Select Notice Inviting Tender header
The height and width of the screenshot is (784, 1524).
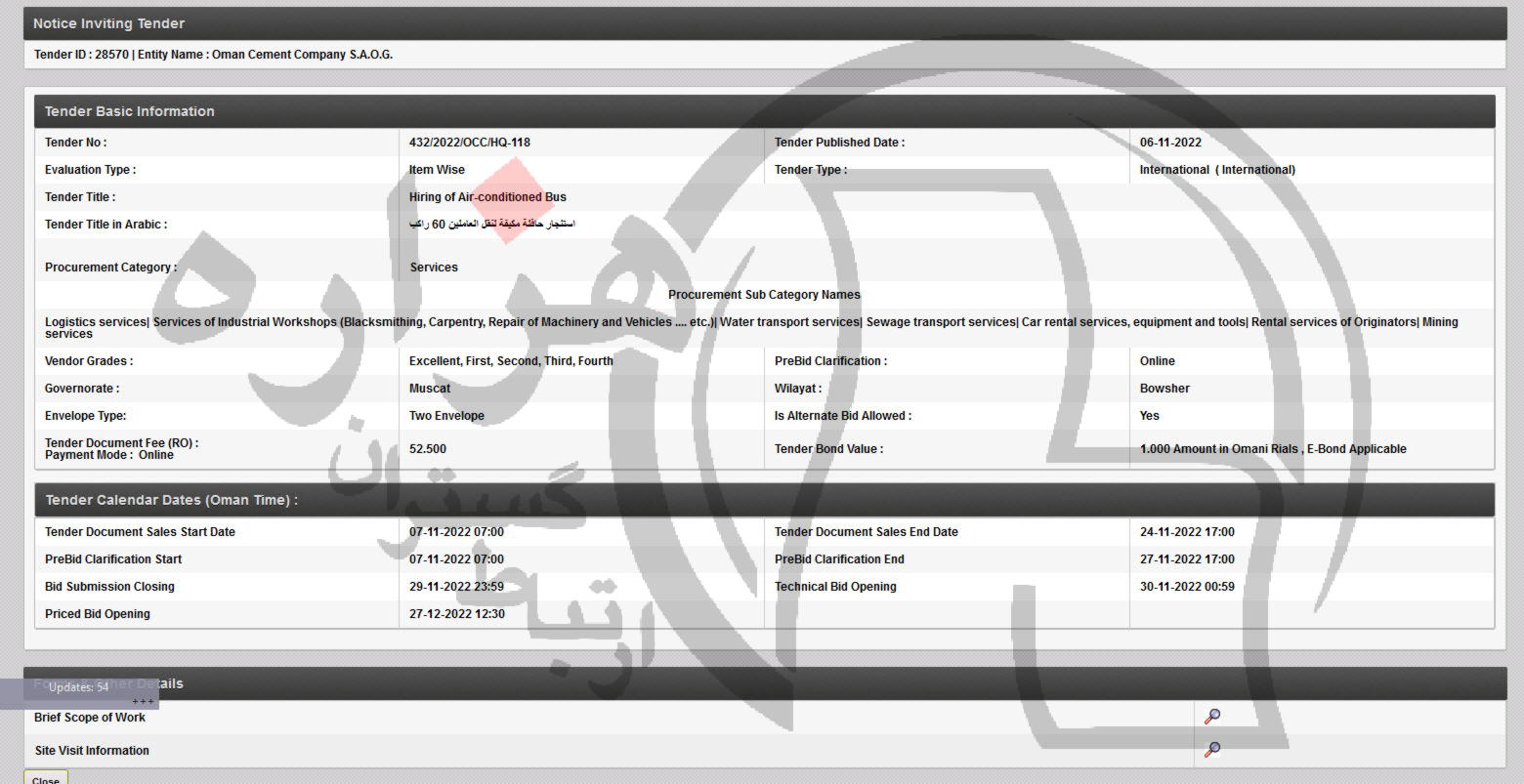click(x=765, y=23)
